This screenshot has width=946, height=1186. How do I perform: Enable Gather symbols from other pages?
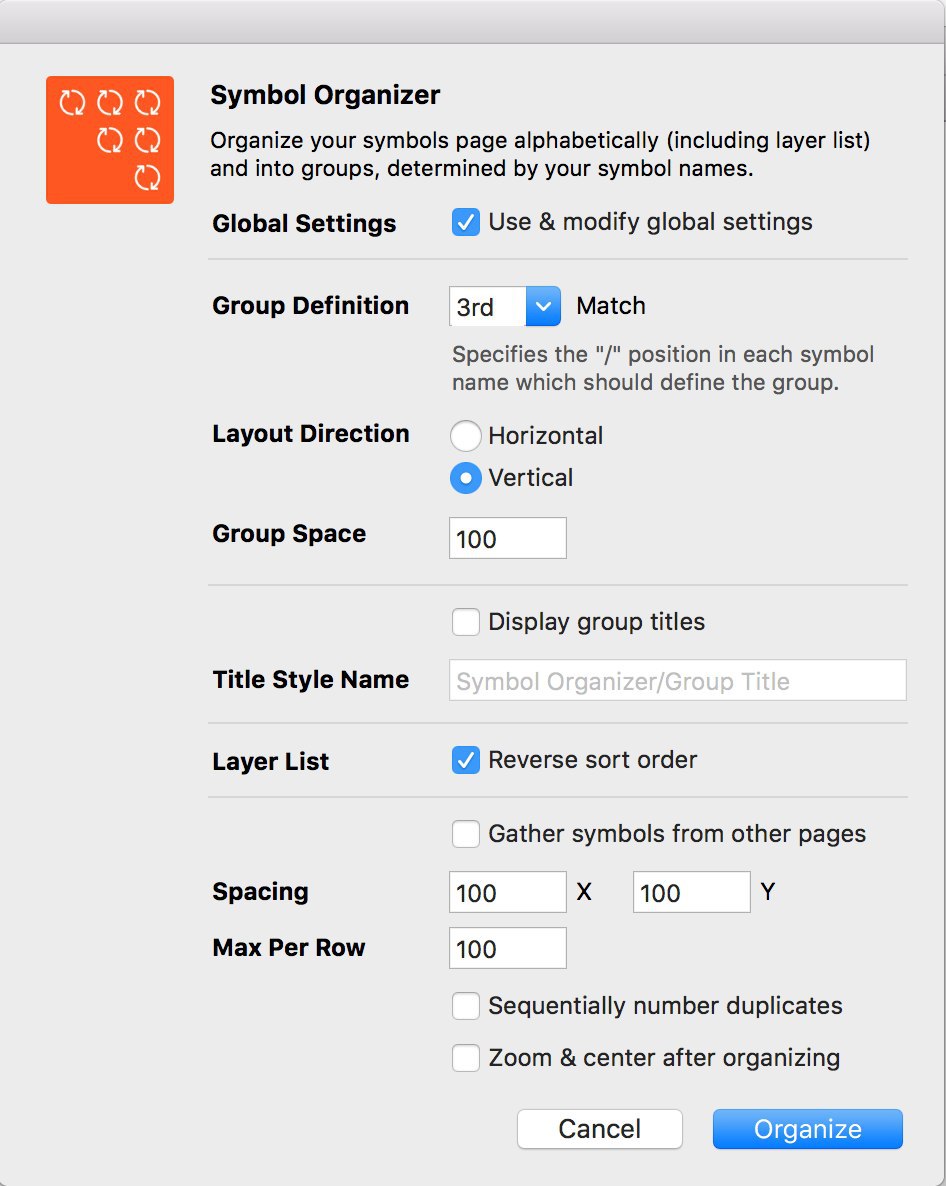(466, 834)
